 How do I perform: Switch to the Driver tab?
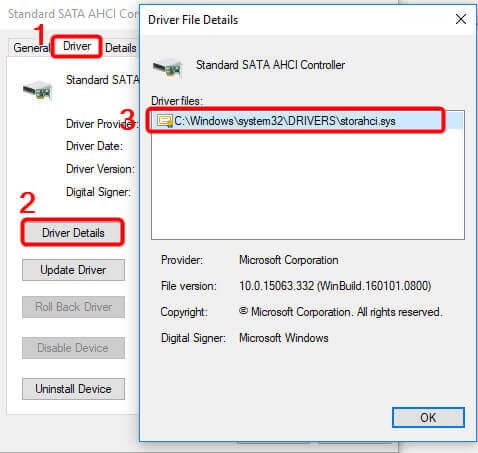(x=77, y=46)
